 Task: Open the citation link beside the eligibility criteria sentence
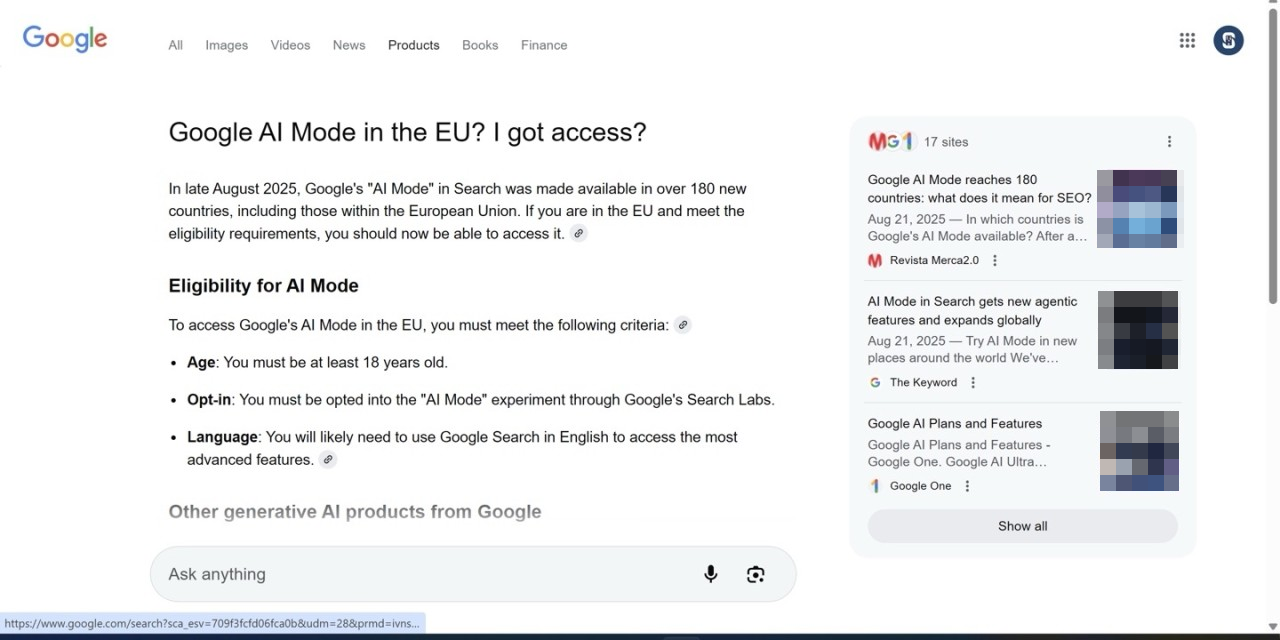[683, 324]
